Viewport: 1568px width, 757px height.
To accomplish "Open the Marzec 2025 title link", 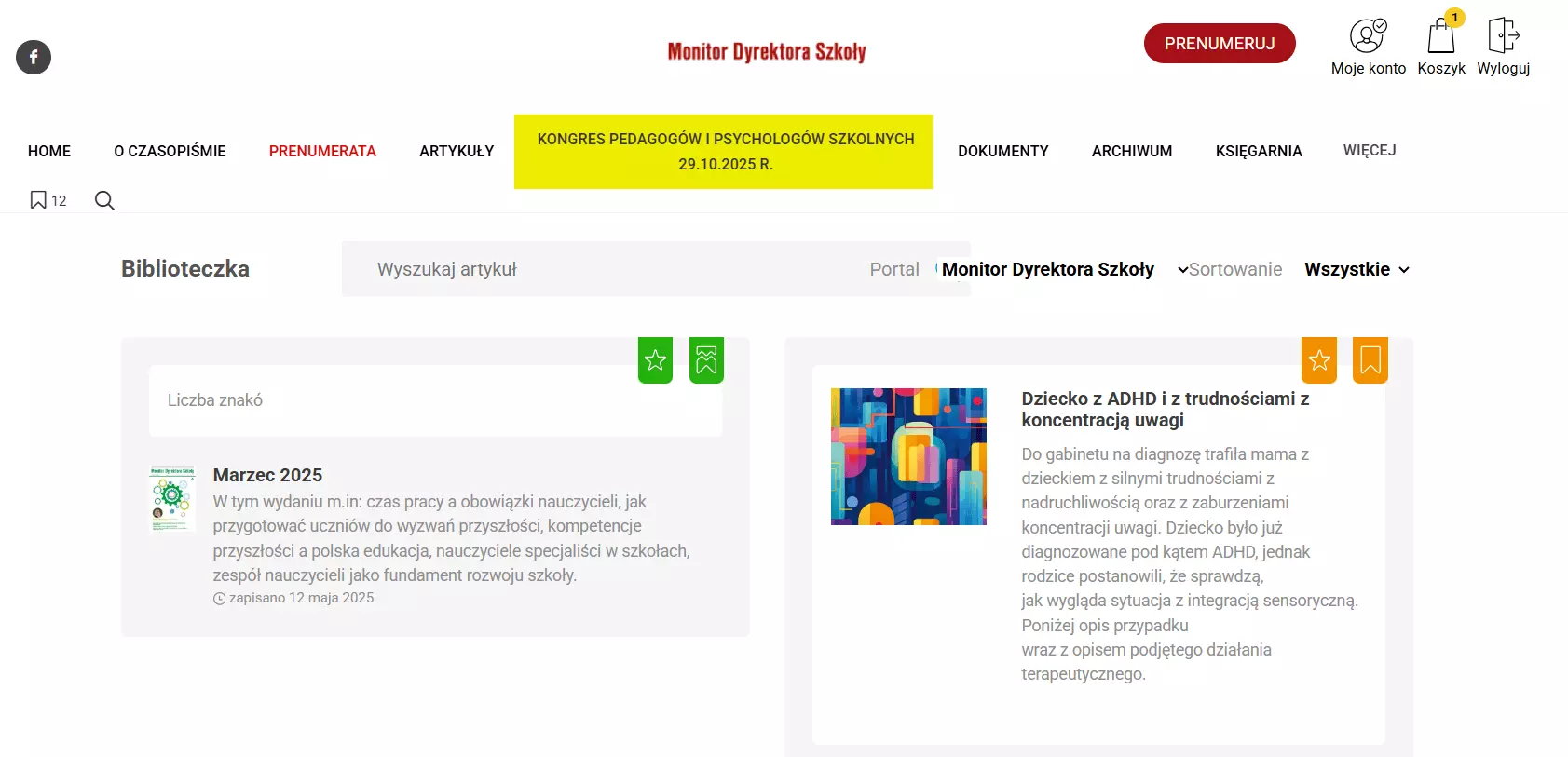I will [267, 475].
